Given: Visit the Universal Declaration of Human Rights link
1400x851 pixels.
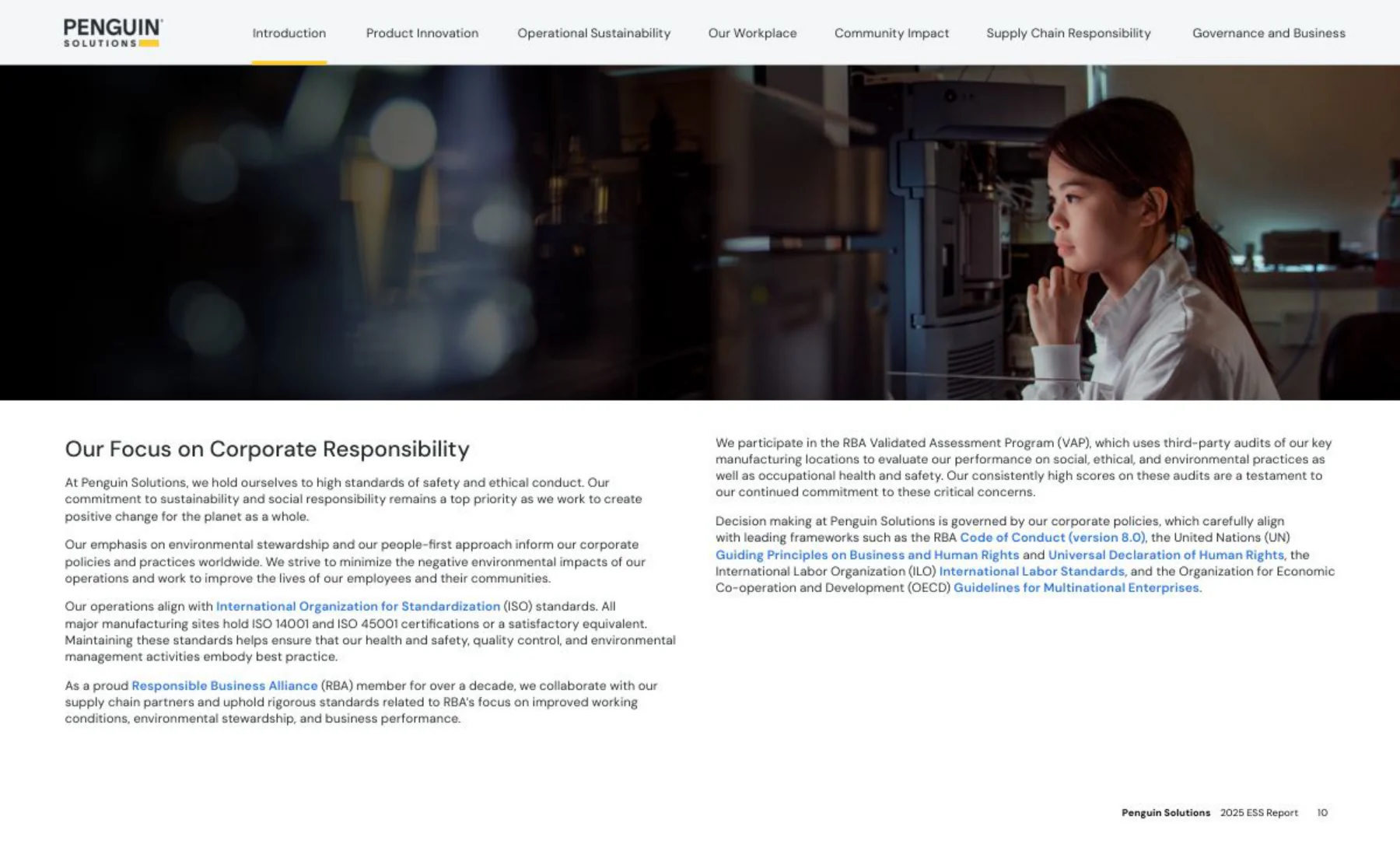Looking at the screenshot, I should click(x=1166, y=555).
